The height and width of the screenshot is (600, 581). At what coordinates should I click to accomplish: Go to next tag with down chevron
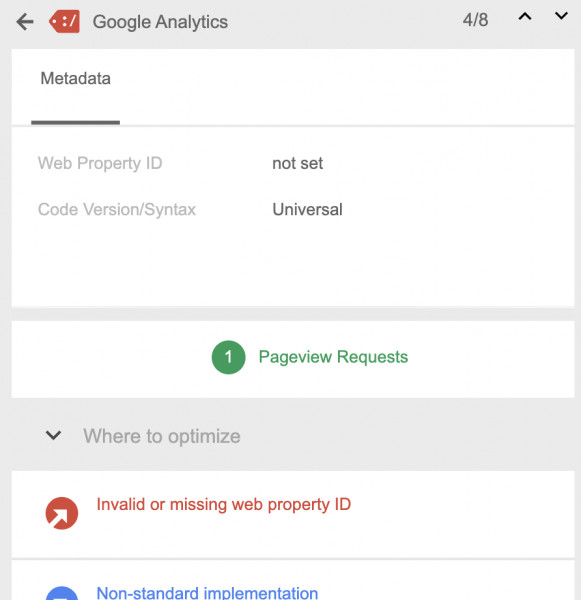[561, 16]
